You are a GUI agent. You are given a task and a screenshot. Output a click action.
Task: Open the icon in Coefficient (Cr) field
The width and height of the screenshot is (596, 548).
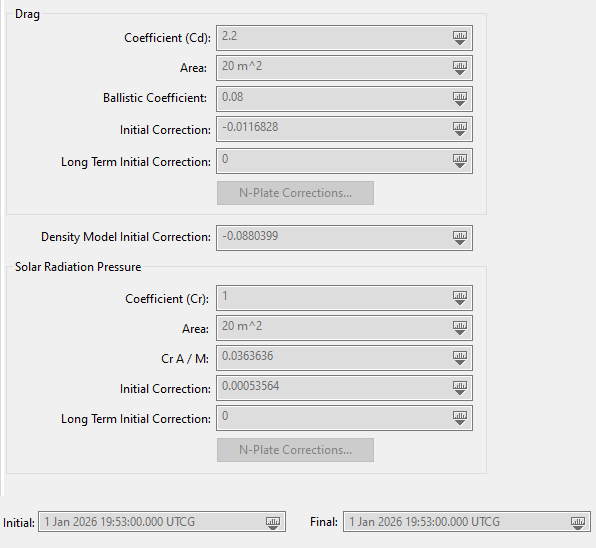(x=460, y=298)
